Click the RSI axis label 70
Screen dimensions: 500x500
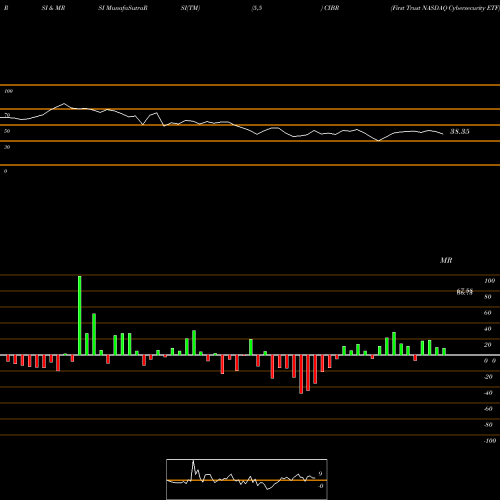click(7, 115)
